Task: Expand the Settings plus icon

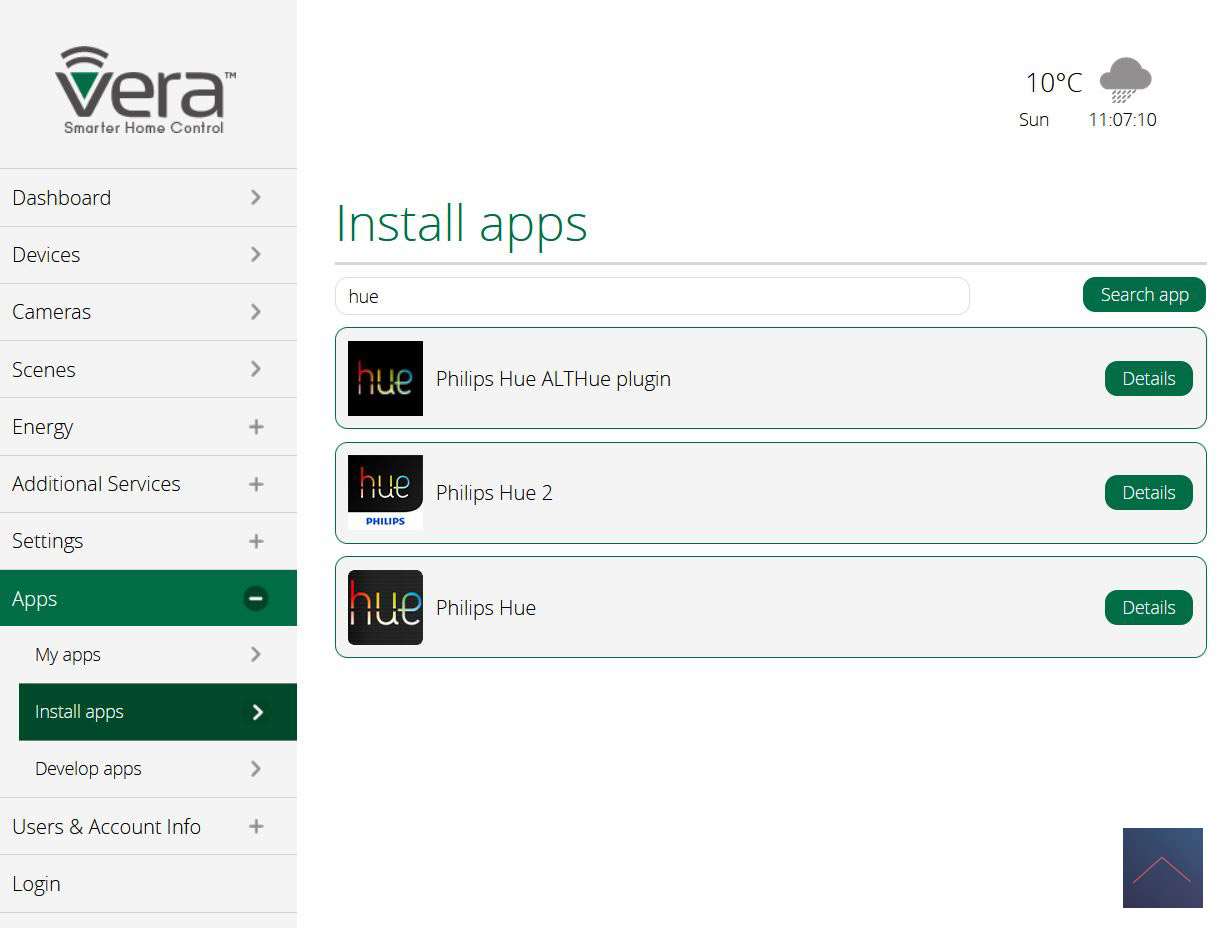Action: (256, 541)
